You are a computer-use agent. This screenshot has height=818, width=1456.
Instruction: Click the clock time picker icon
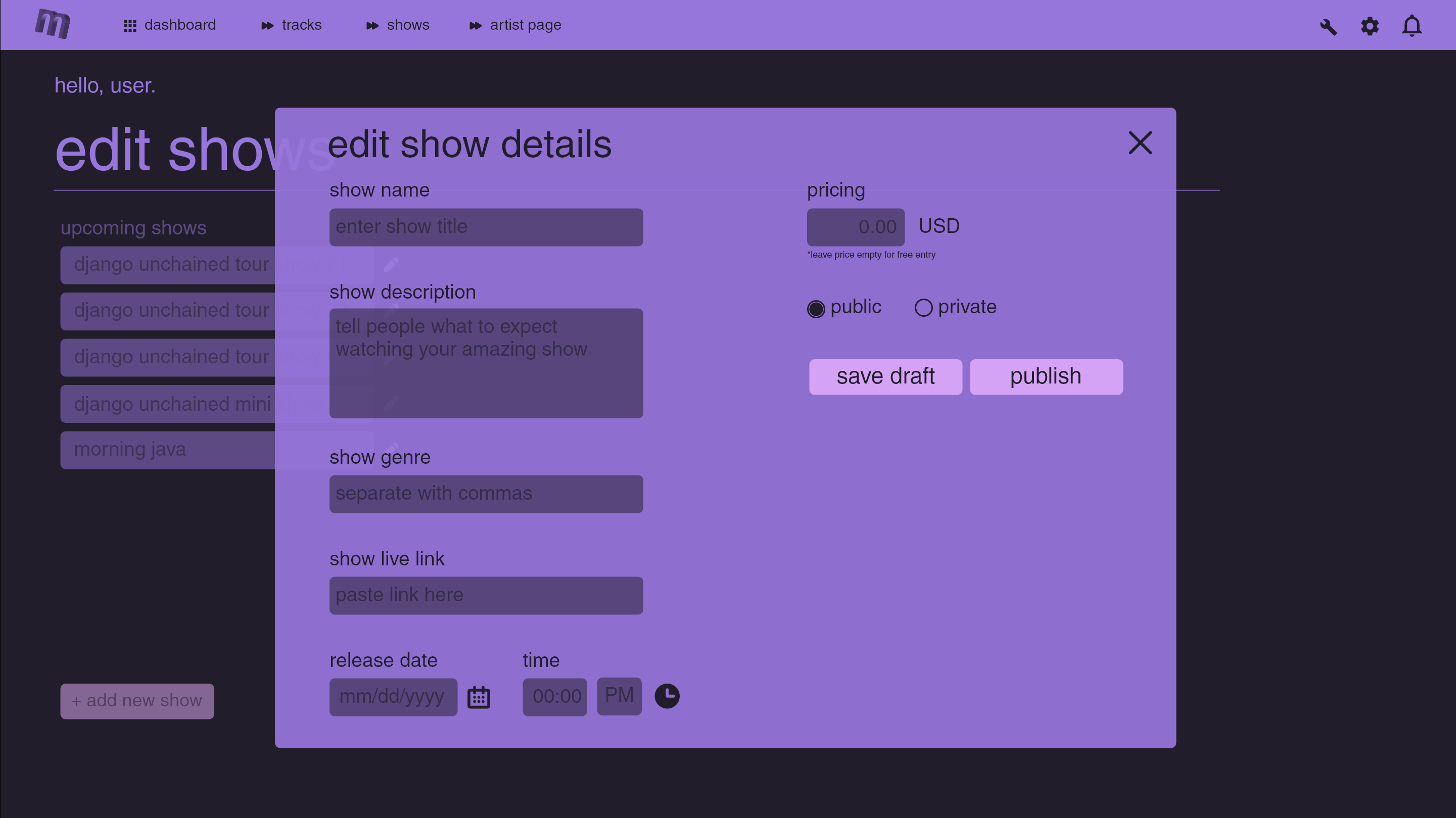(667, 696)
